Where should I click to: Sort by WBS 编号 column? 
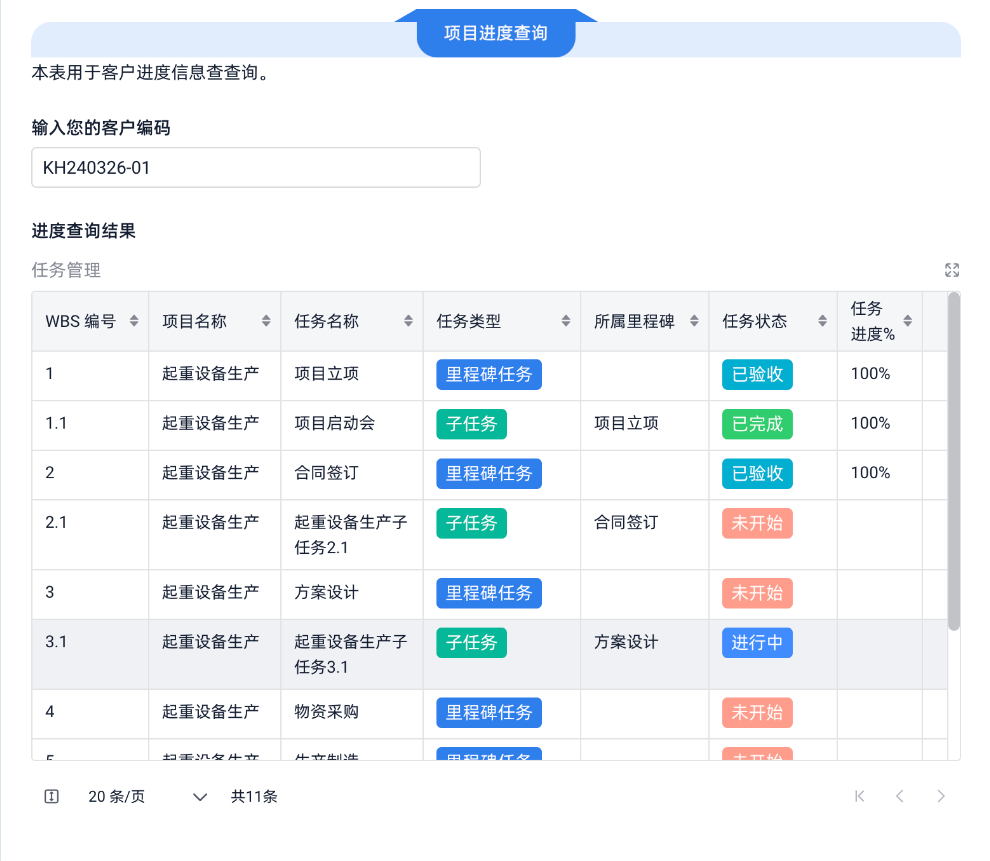134,321
